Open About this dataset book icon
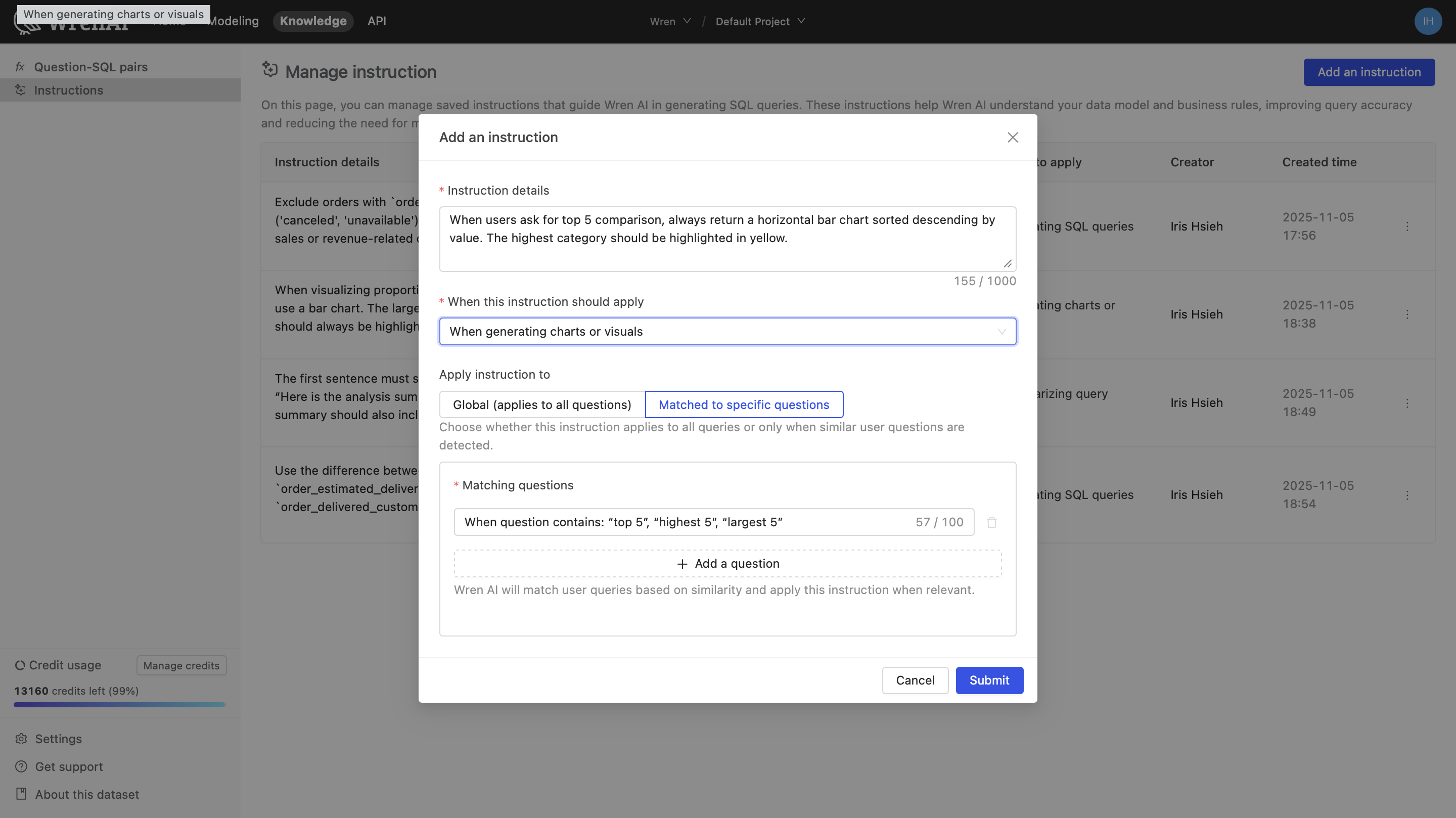1456x818 pixels. coord(21,794)
